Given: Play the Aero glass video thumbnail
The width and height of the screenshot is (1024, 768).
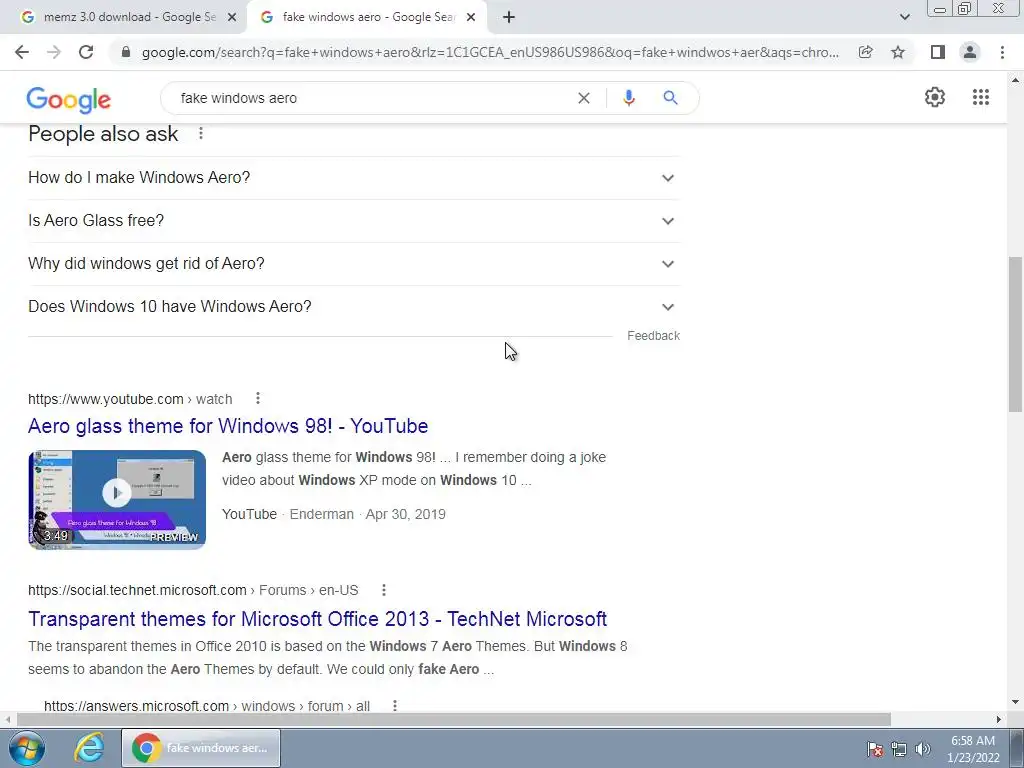Looking at the screenshot, I should pyautogui.click(x=117, y=500).
